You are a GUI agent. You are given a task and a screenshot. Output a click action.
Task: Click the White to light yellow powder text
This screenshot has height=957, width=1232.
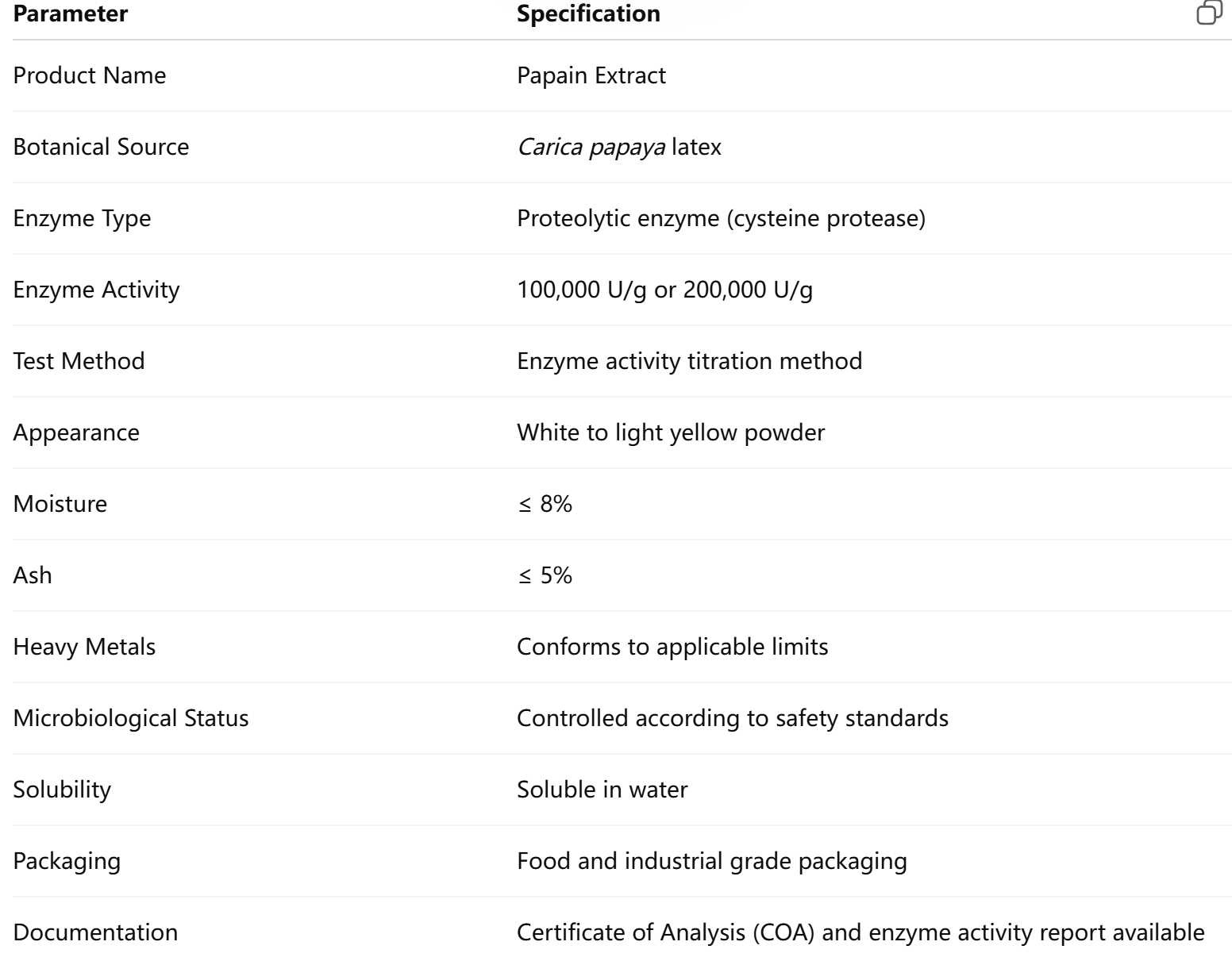coord(671,432)
